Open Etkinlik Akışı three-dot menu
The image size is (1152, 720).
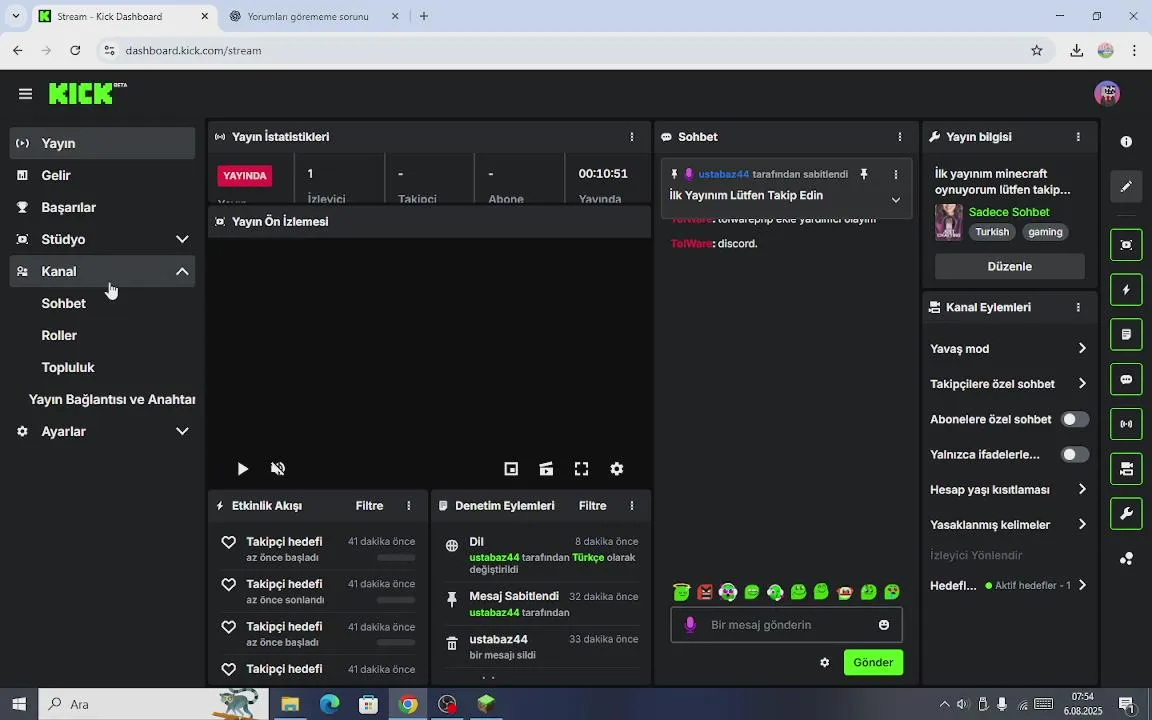[x=408, y=505]
